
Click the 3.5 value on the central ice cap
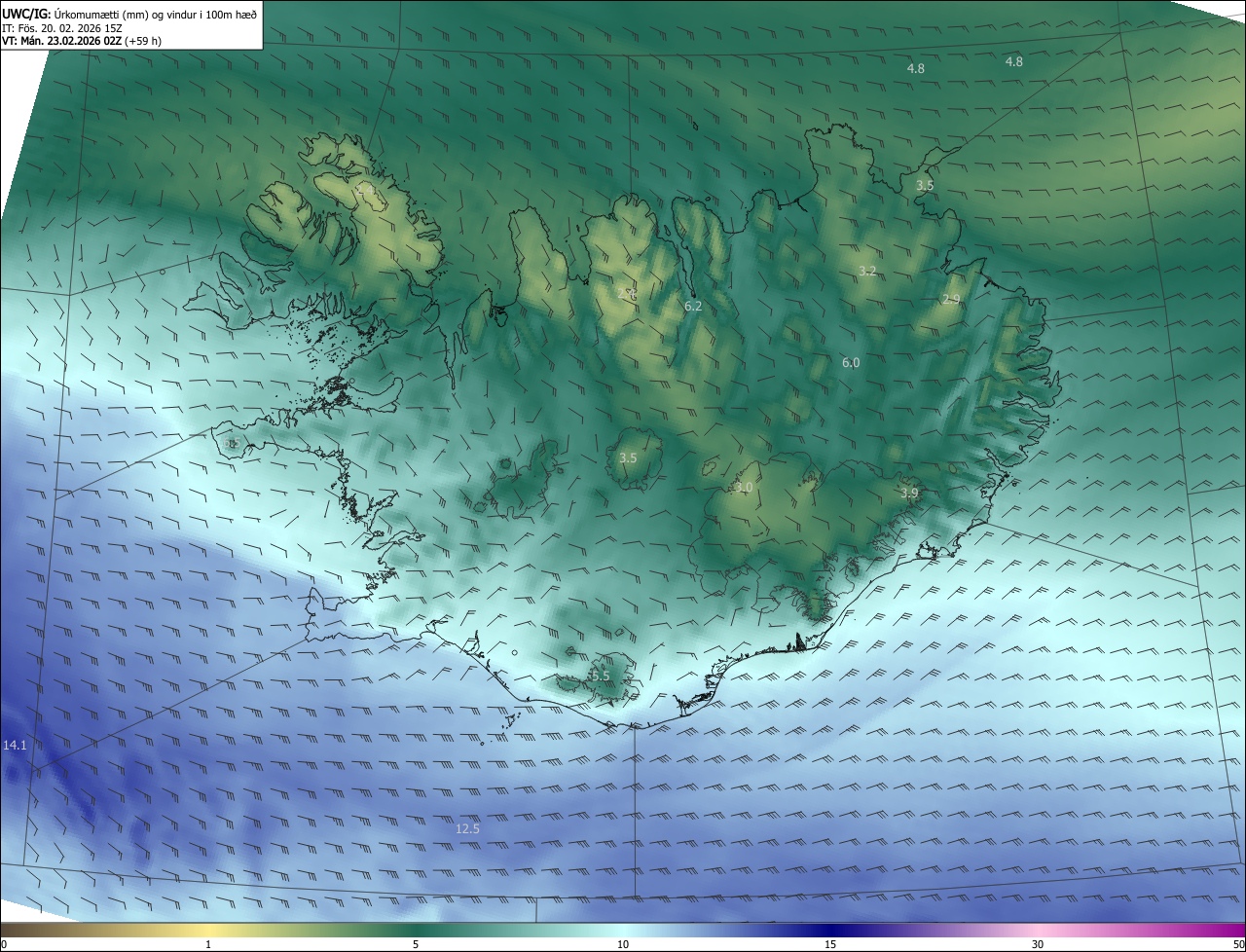point(628,458)
